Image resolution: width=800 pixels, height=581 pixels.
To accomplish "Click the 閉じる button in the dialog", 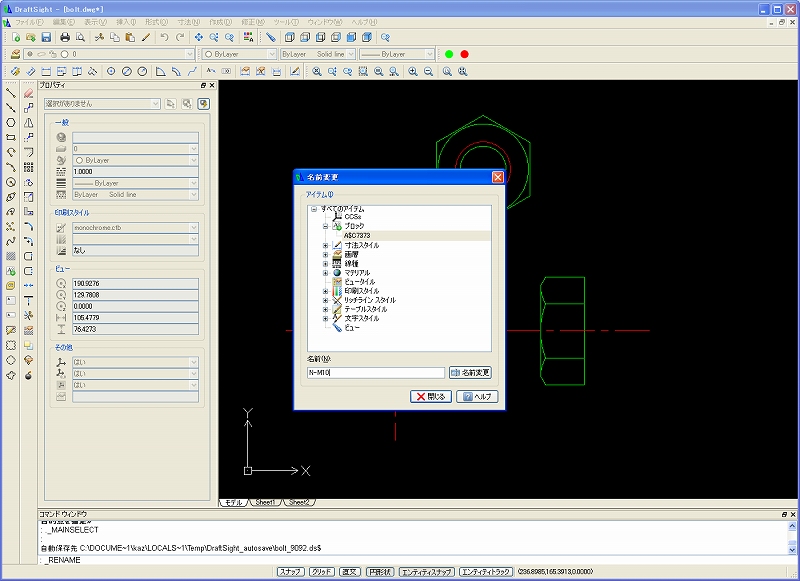I will (431, 396).
